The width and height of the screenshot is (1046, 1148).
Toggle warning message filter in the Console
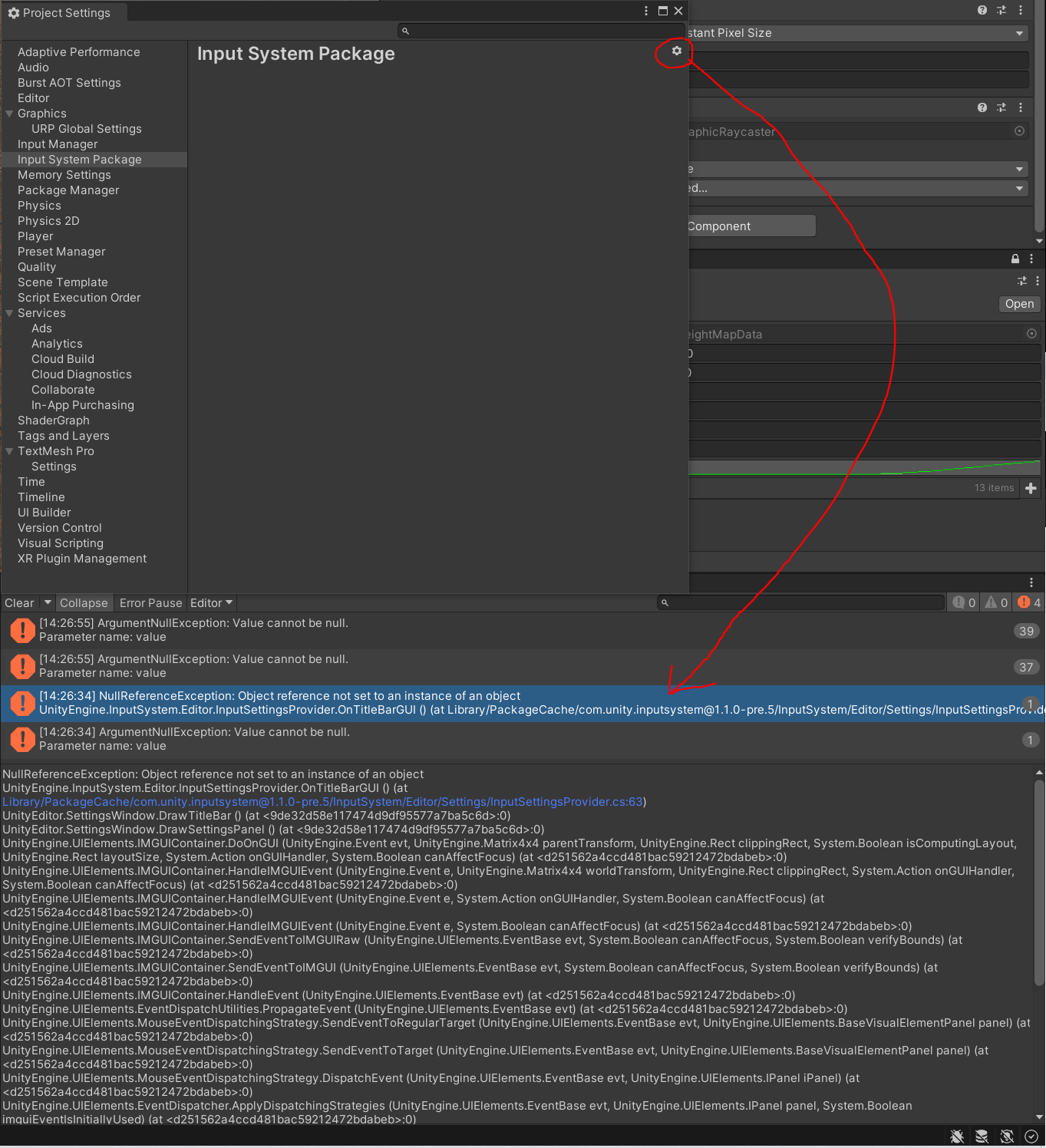(x=996, y=602)
